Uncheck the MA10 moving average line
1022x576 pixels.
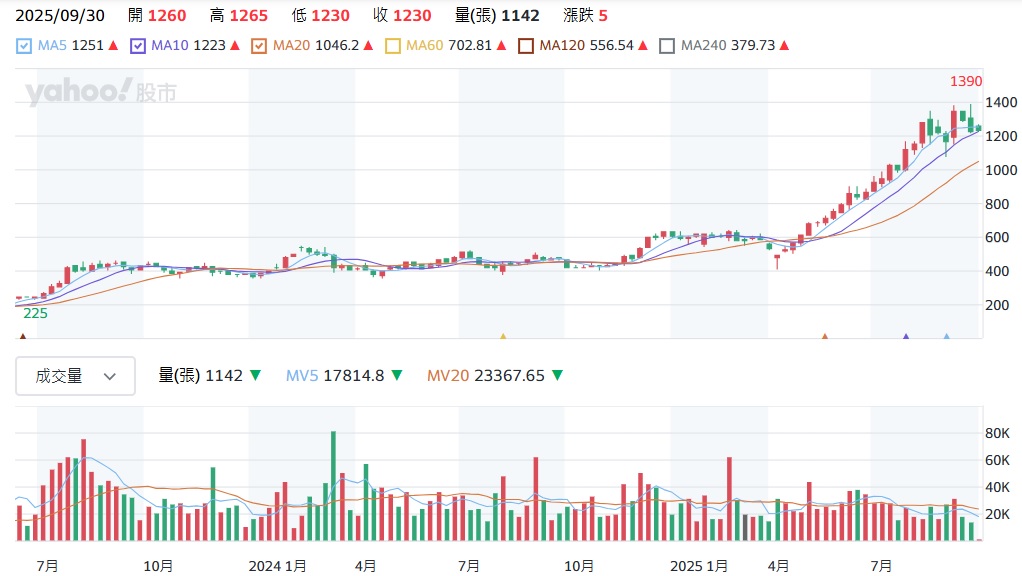(x=138, y=45)
